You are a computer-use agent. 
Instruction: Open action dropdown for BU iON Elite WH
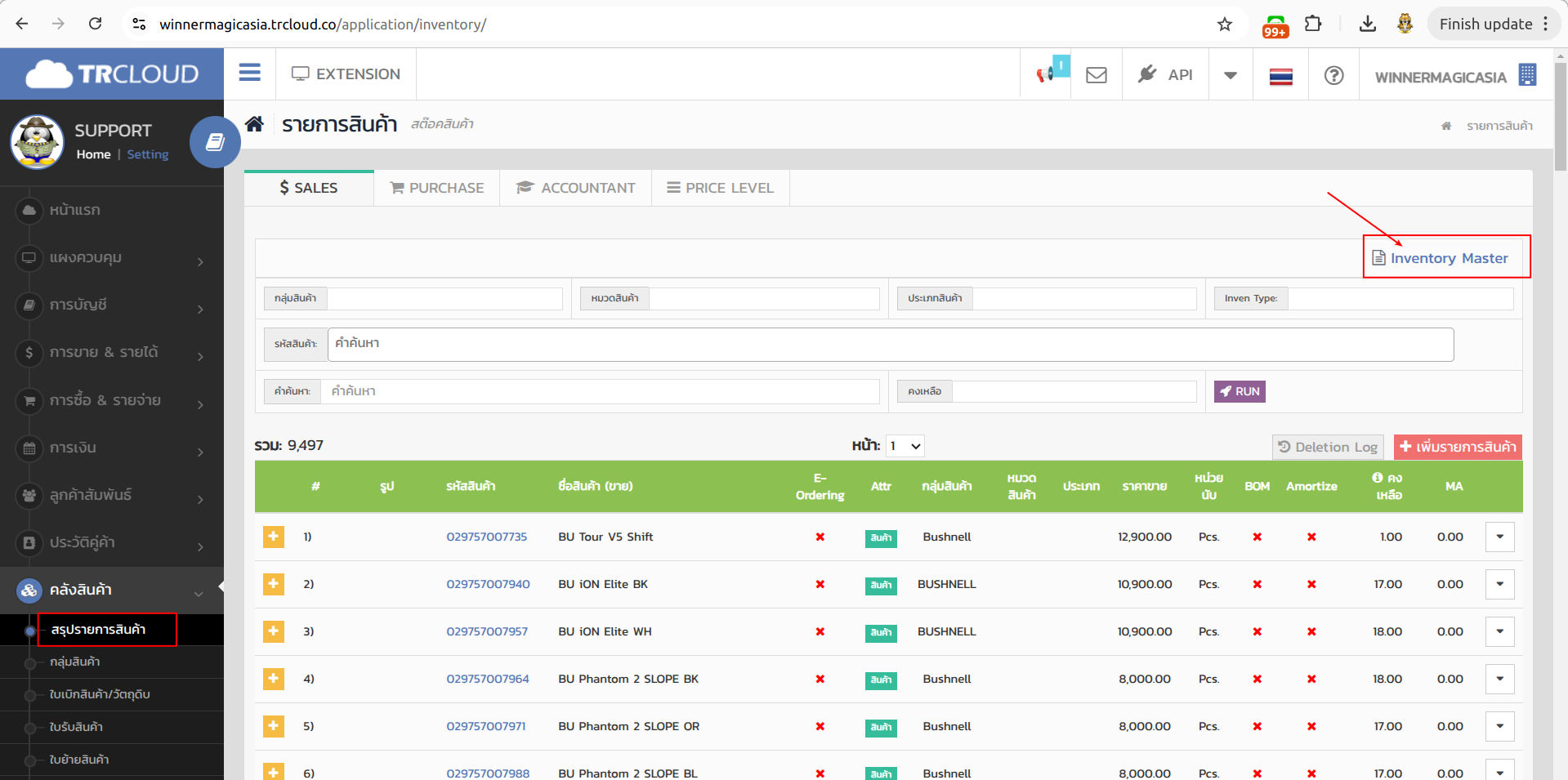1499,631
